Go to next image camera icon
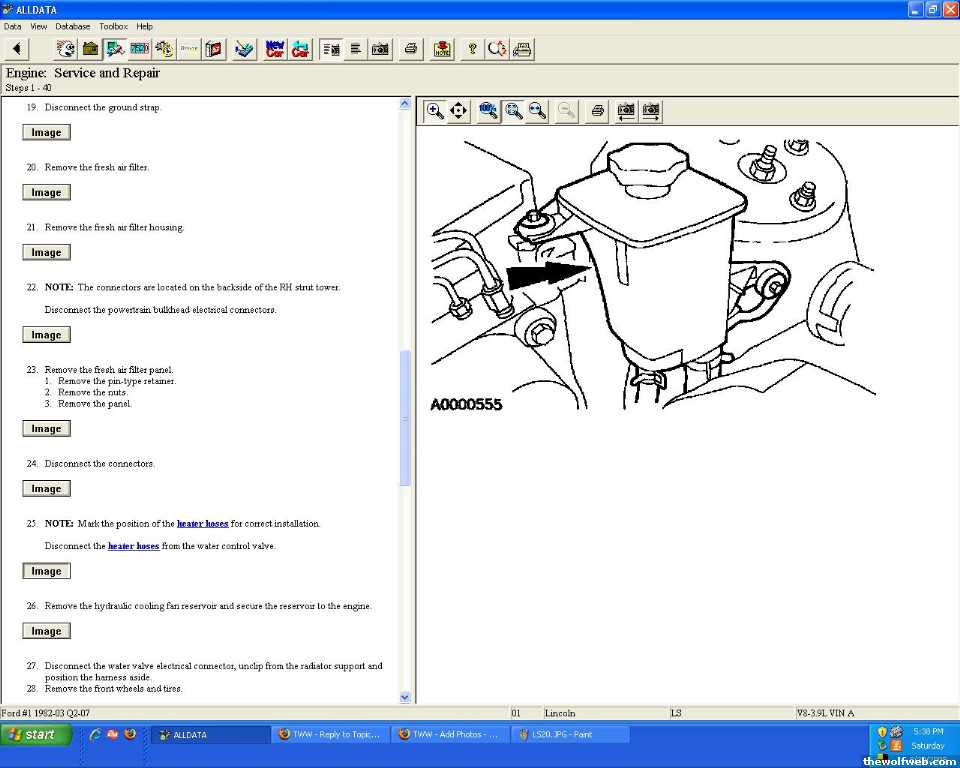The height and width of the screenshot is (768, 960). (651, 111)
